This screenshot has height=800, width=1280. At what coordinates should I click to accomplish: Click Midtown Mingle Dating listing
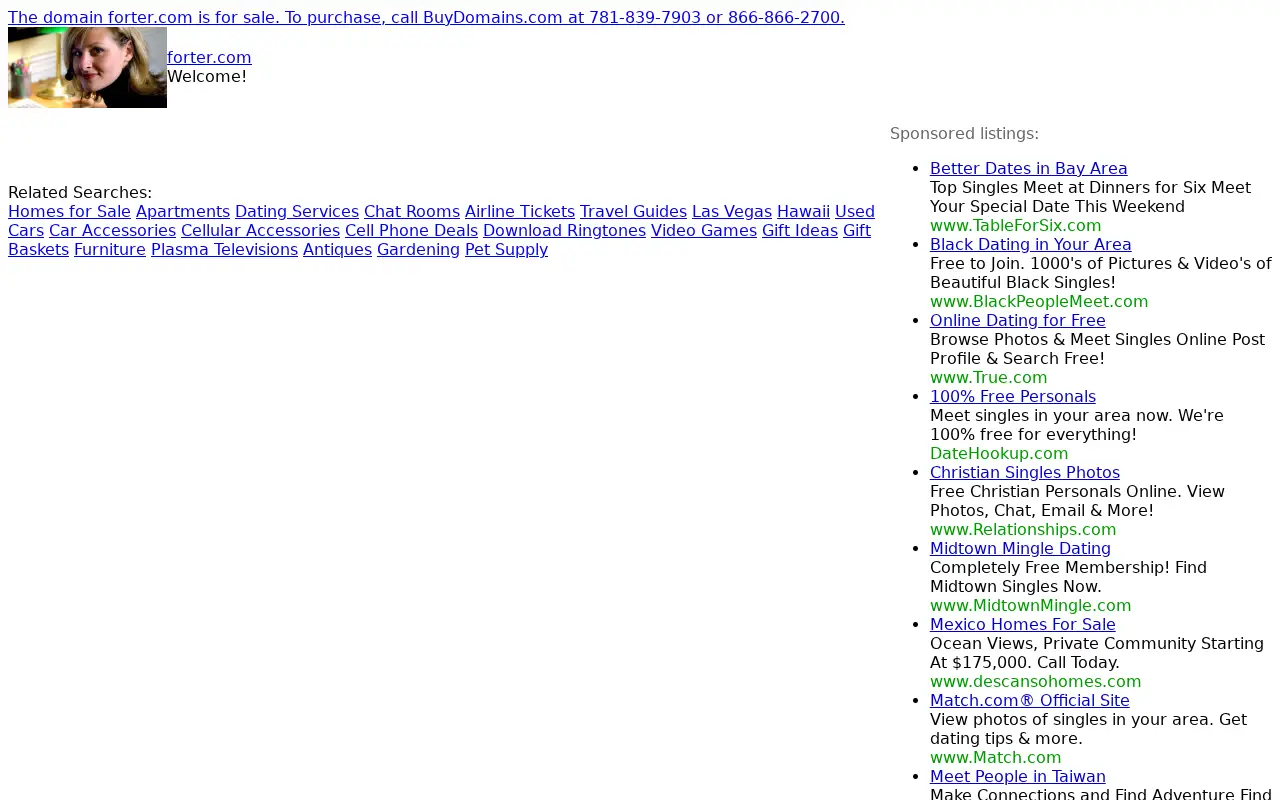(1020, 548)
